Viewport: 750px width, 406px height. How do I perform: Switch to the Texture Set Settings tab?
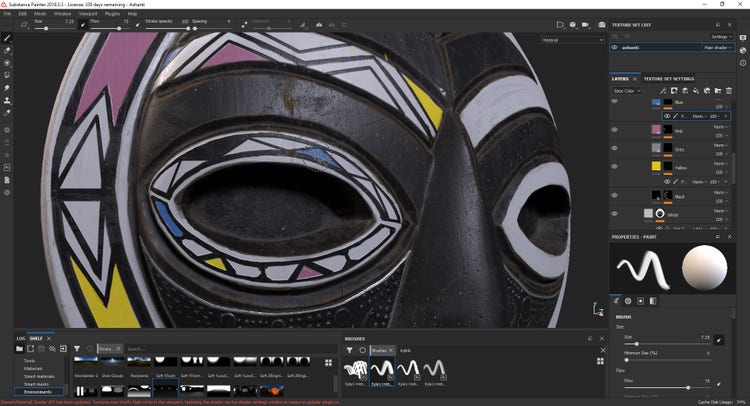coord(669,78)
